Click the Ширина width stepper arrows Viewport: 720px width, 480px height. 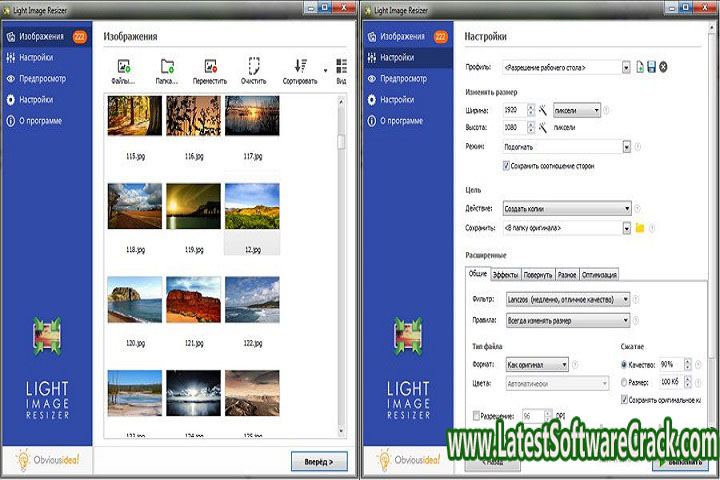[528, 110]
